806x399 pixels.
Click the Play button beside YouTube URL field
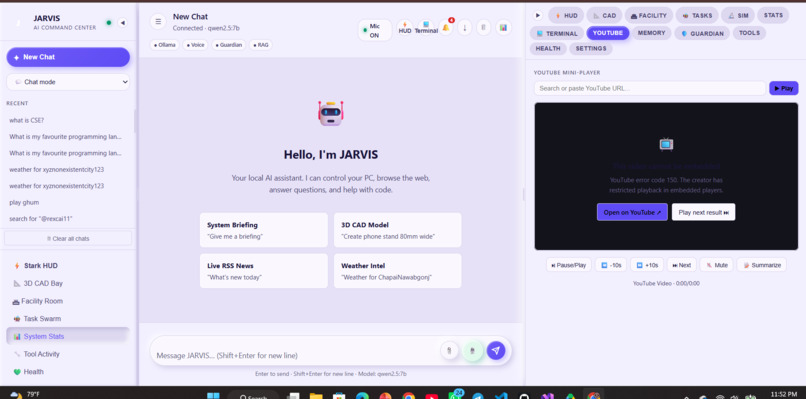(x=783, y=88)
